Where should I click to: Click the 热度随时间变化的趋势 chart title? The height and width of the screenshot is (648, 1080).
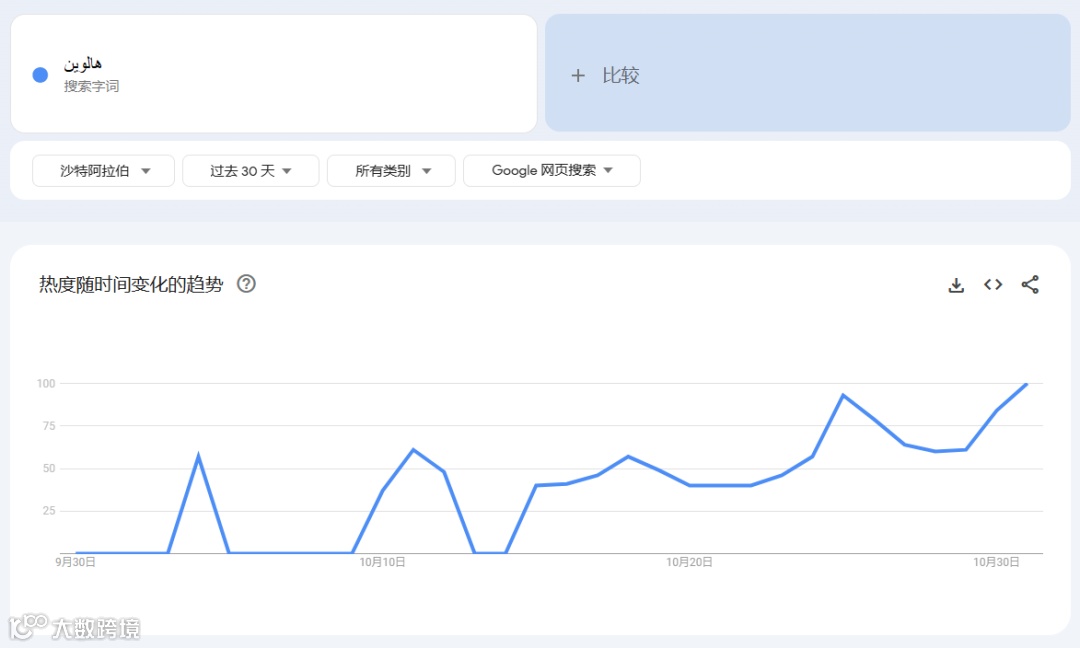129,284
